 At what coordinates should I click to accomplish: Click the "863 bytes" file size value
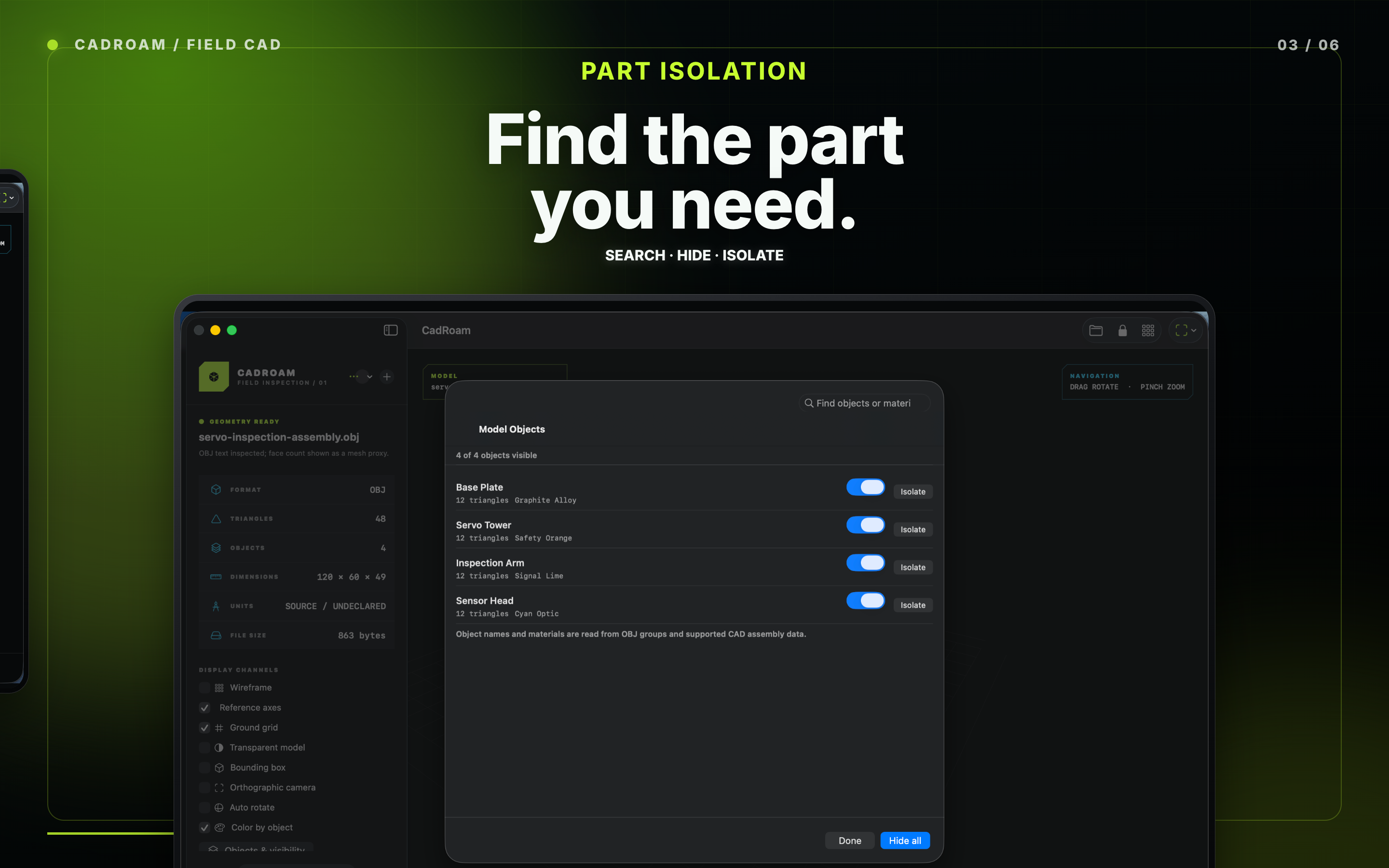[362, 636]
